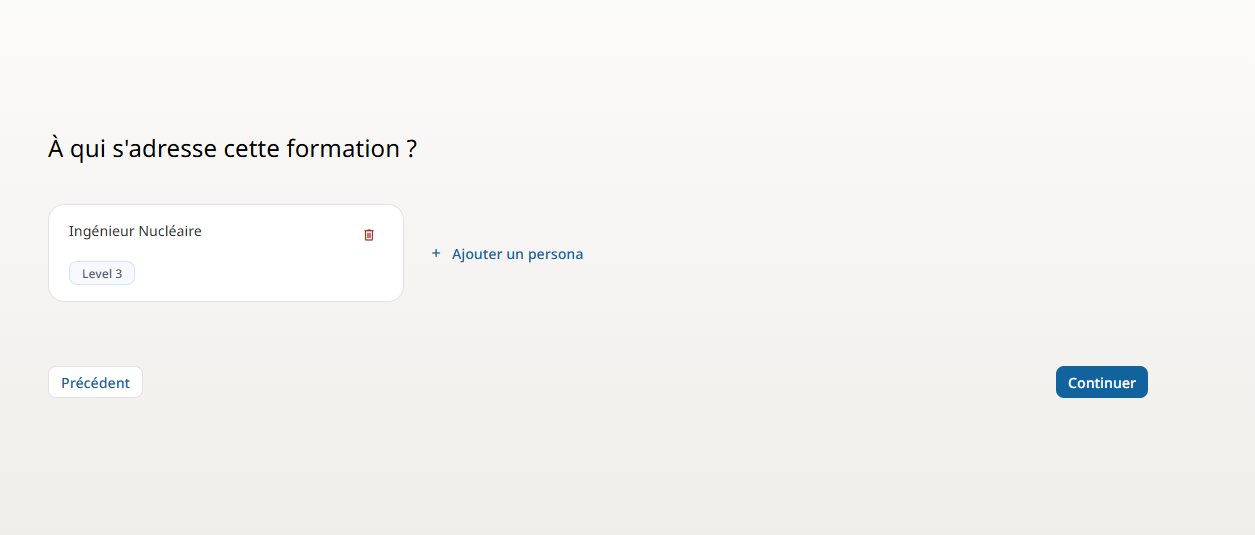Proceed to next step via Continuer
This screenshot has width=1255, height=535.
pyautogui.click(x=1101, y=382)
